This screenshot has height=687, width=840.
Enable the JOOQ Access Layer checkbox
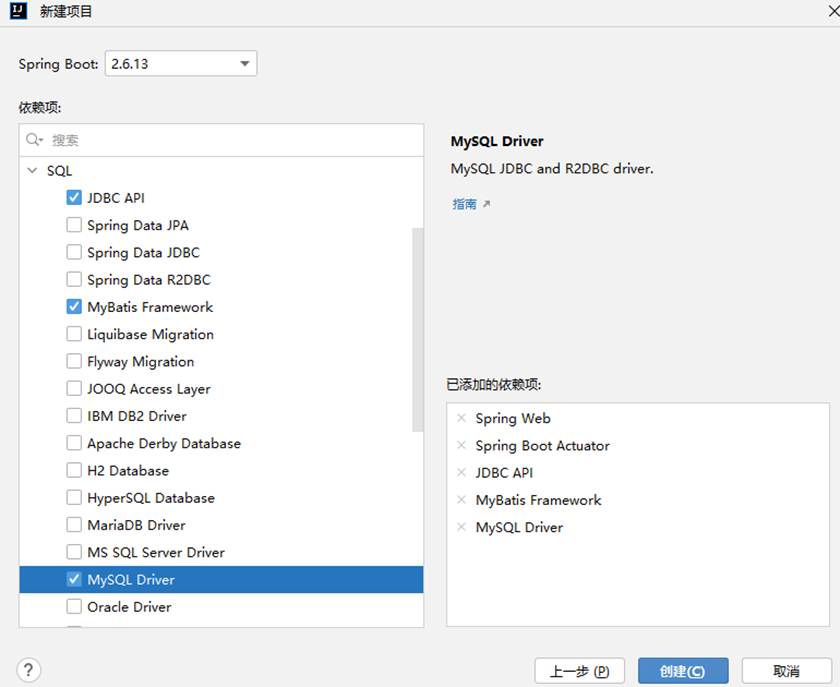74,389
